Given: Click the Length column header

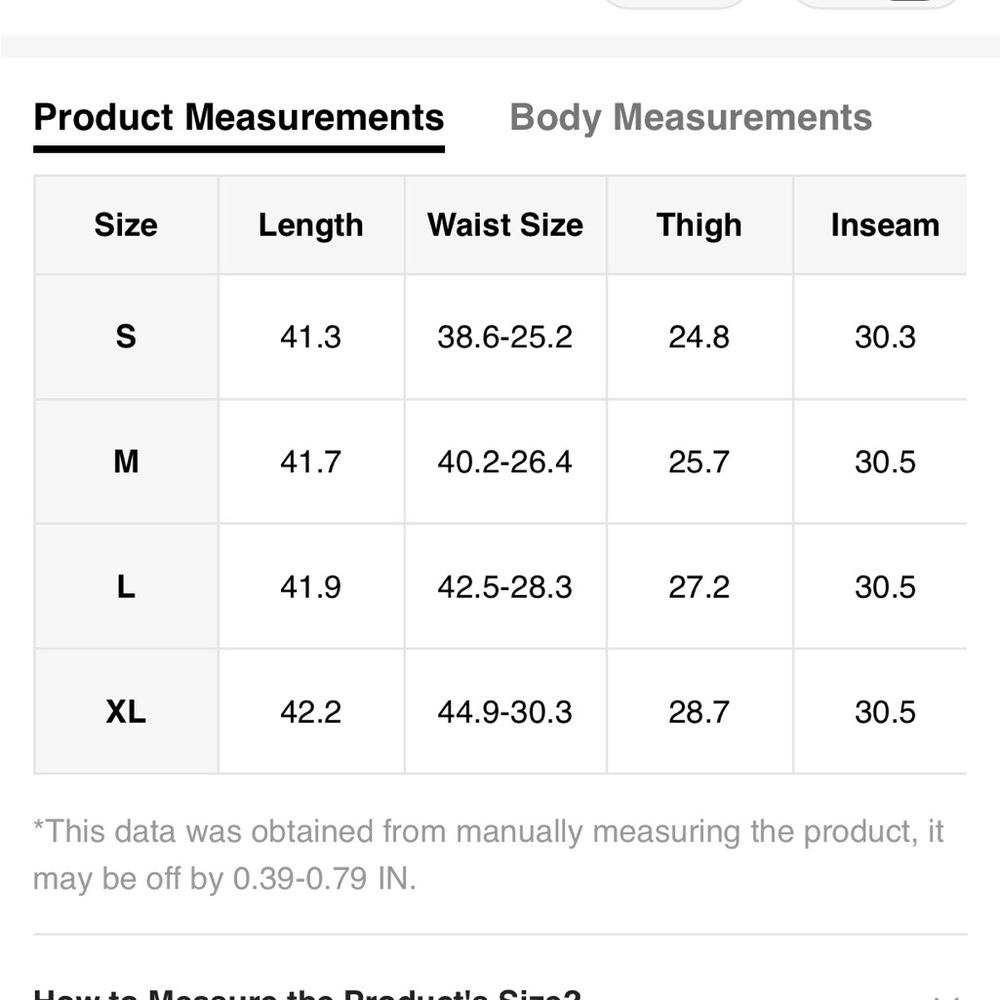Looking at the screenshot, I should pos(311,225).
